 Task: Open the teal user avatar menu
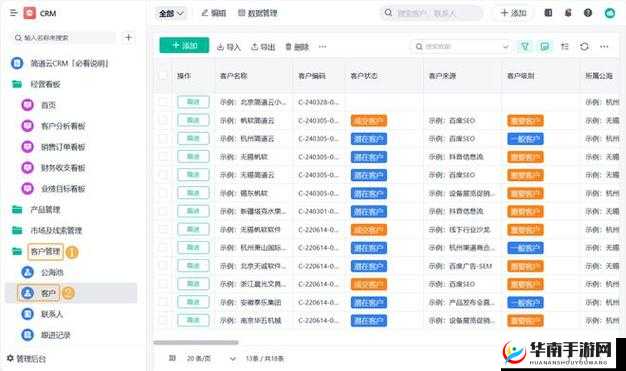click(610, 13)
